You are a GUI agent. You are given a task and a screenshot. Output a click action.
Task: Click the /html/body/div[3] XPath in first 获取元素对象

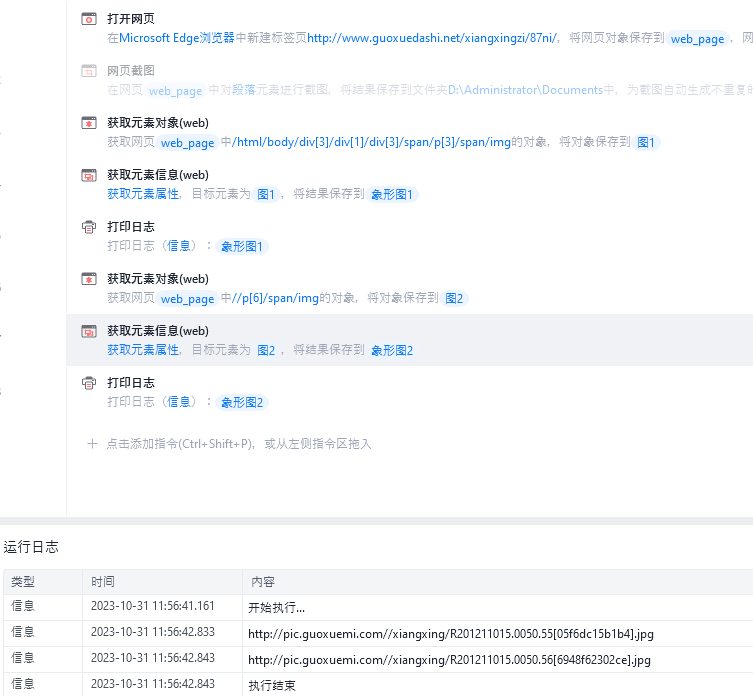tap(371, 142)
